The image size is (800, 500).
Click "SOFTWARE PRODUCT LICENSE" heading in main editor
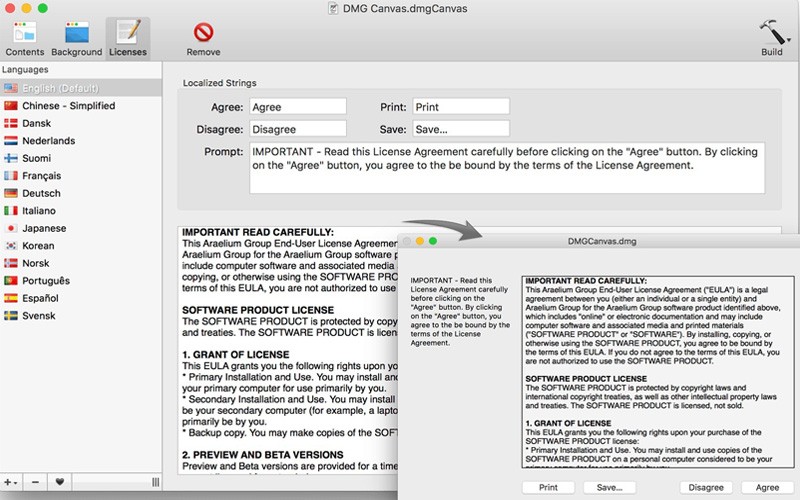coord(258,310)
